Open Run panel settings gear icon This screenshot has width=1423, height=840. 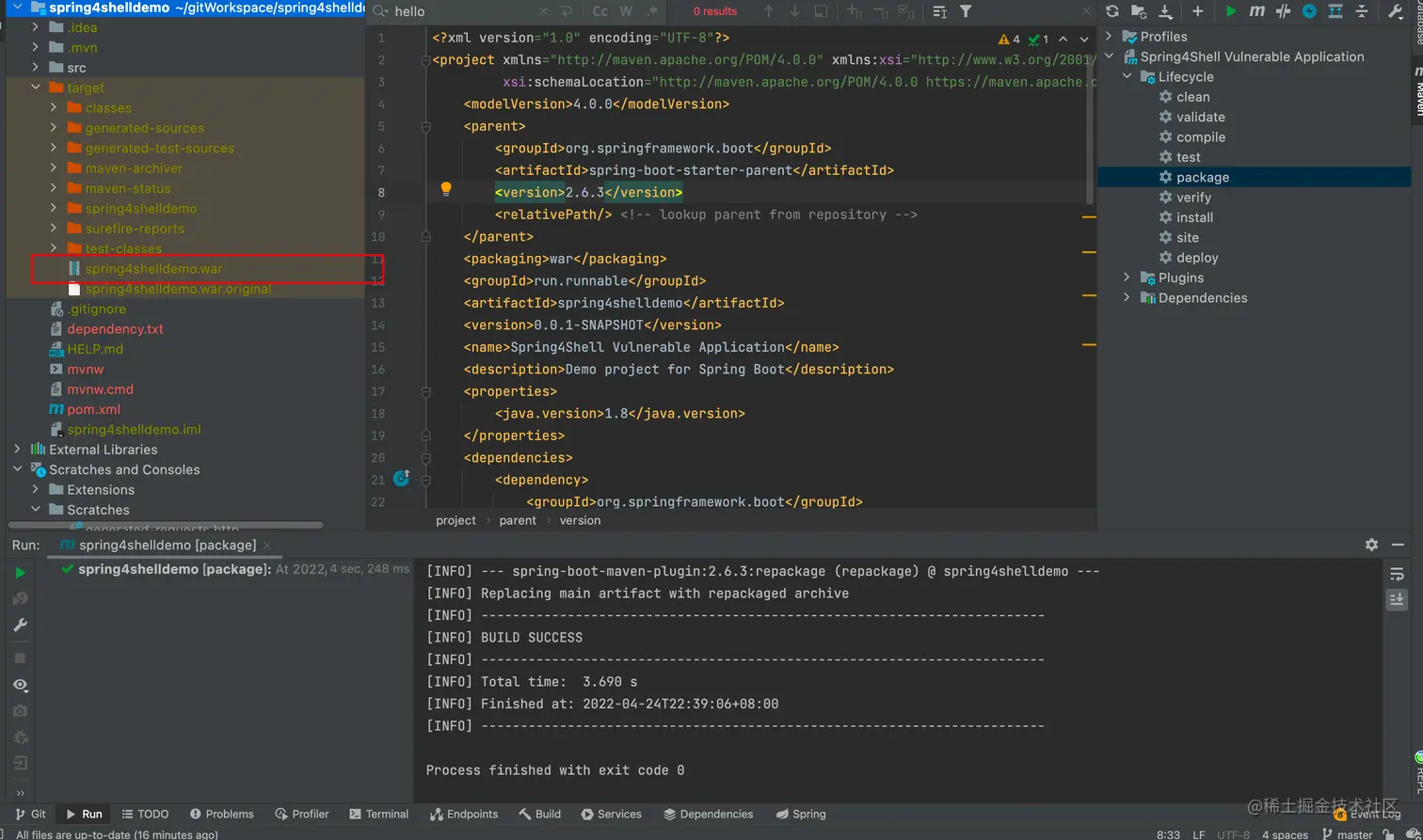(1371, 545)
